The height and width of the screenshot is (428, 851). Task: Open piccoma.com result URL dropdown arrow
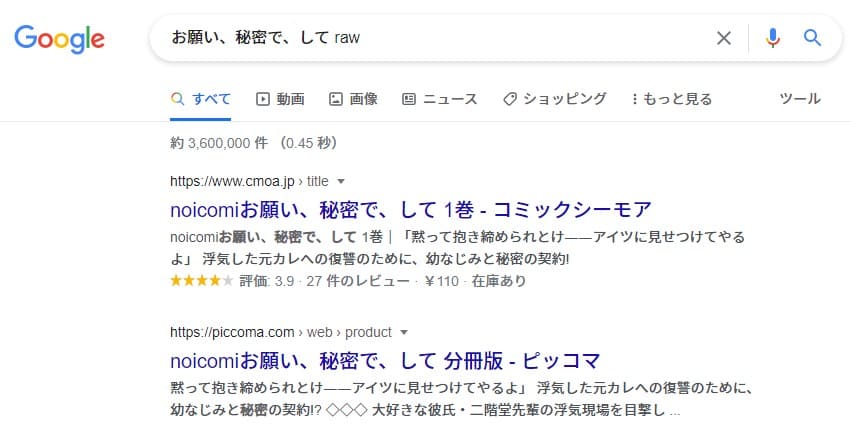404,332
